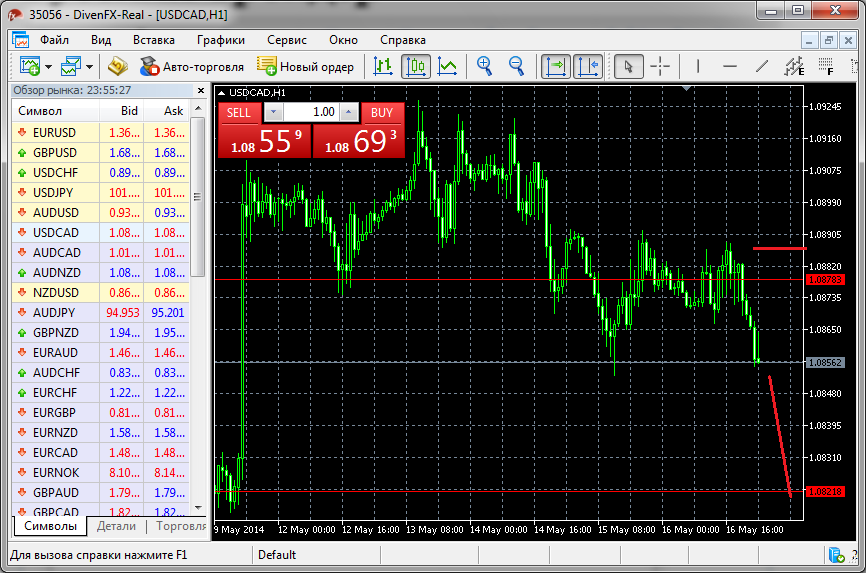Select GBPUSD in market watch
The image size is (866, 573).
pyautogui.click(x=101, y=153)
